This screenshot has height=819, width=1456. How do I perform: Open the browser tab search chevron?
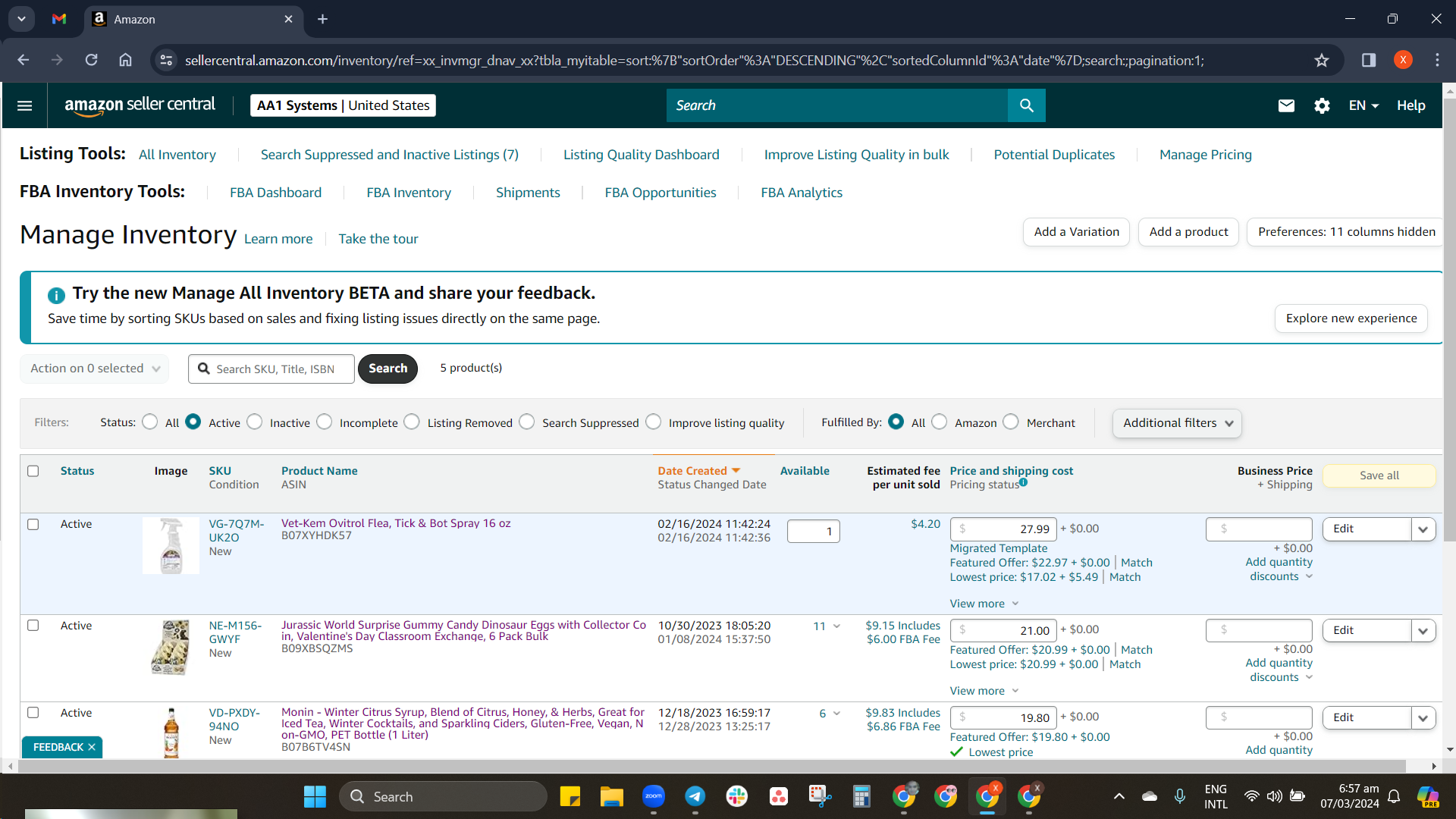click(21, 19)
